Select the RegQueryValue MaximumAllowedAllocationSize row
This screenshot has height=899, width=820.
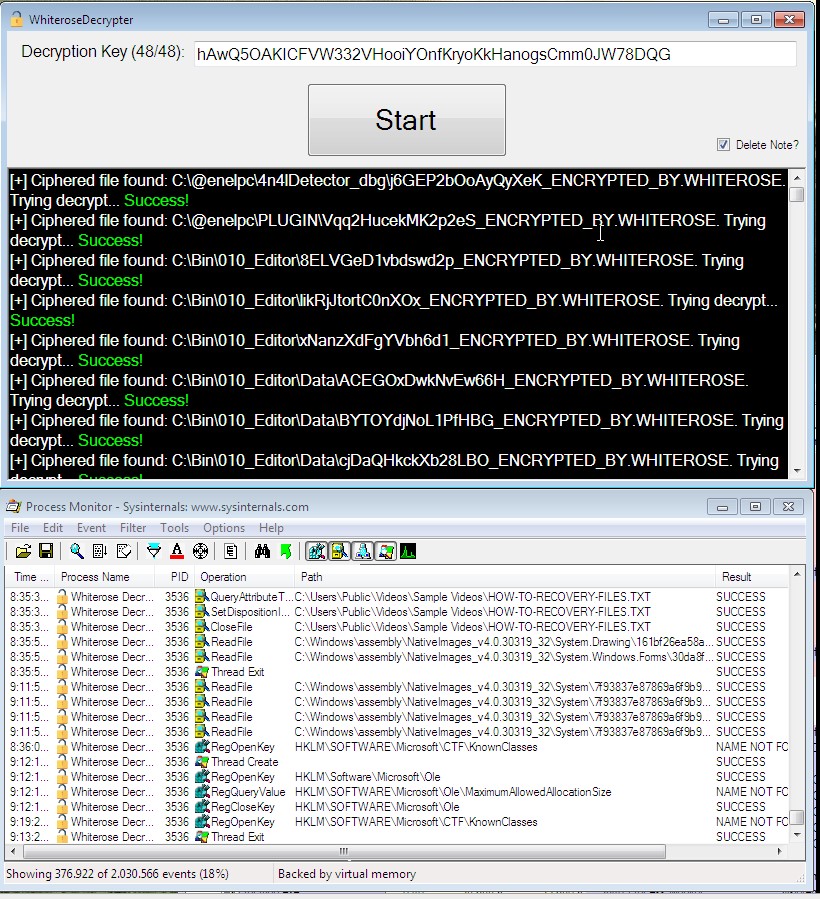pos(397,792)
